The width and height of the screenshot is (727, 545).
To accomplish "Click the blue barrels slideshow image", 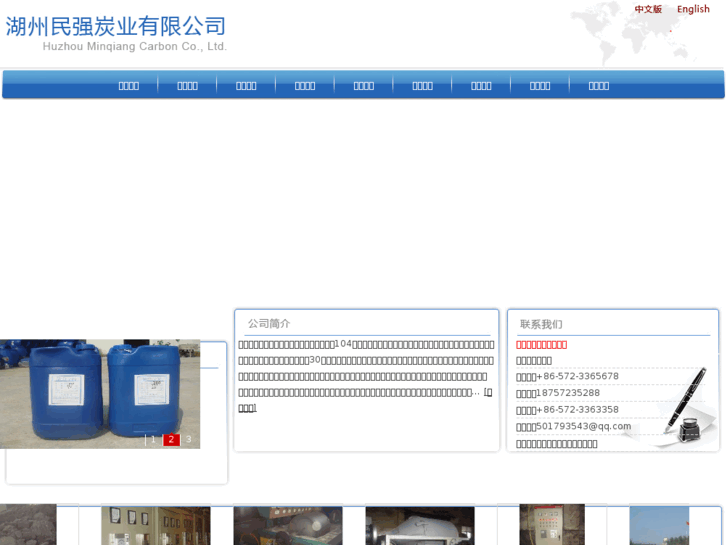I will [100, 394].
